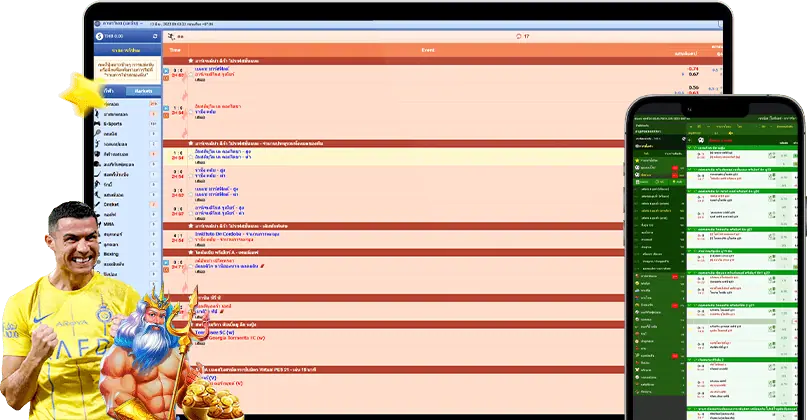Expand the Boxing row count badge
The height and width of the screenshot is (420, 807).
click(x=153, y=254)
